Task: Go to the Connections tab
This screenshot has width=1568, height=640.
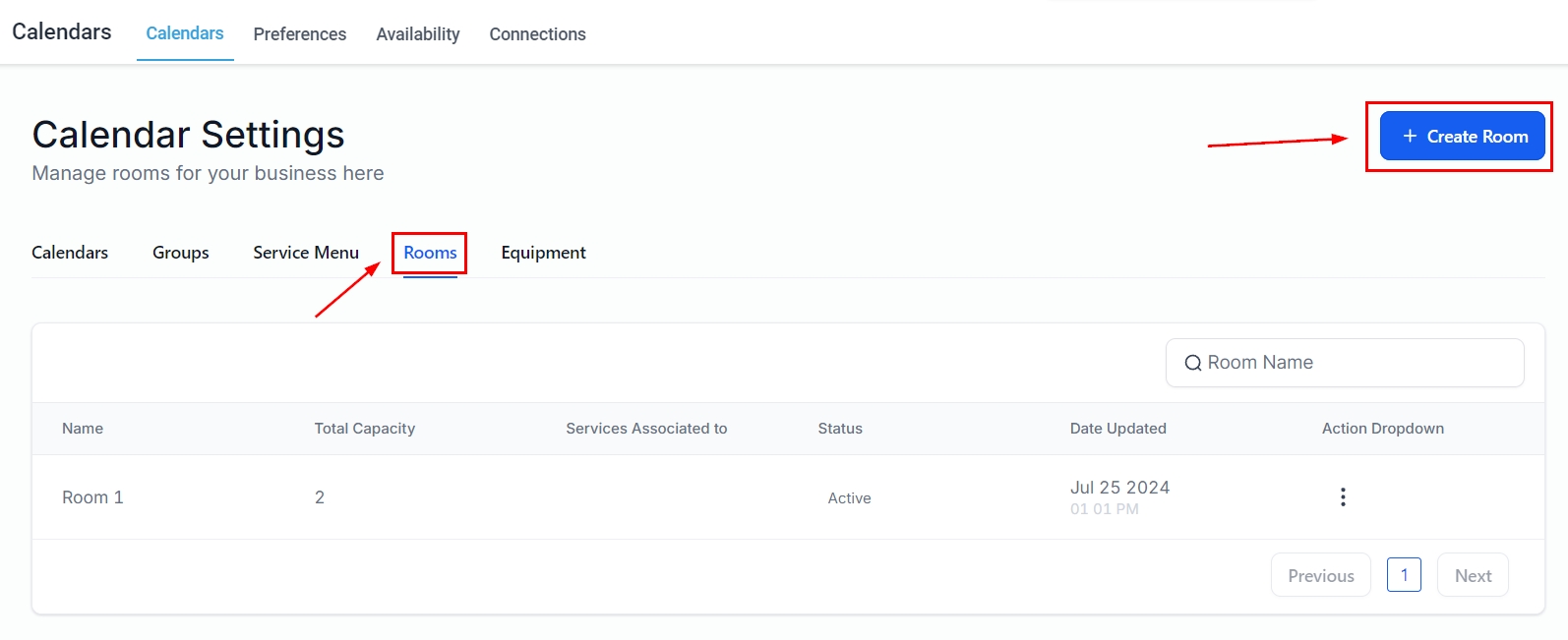Action: tap(537, 34)
